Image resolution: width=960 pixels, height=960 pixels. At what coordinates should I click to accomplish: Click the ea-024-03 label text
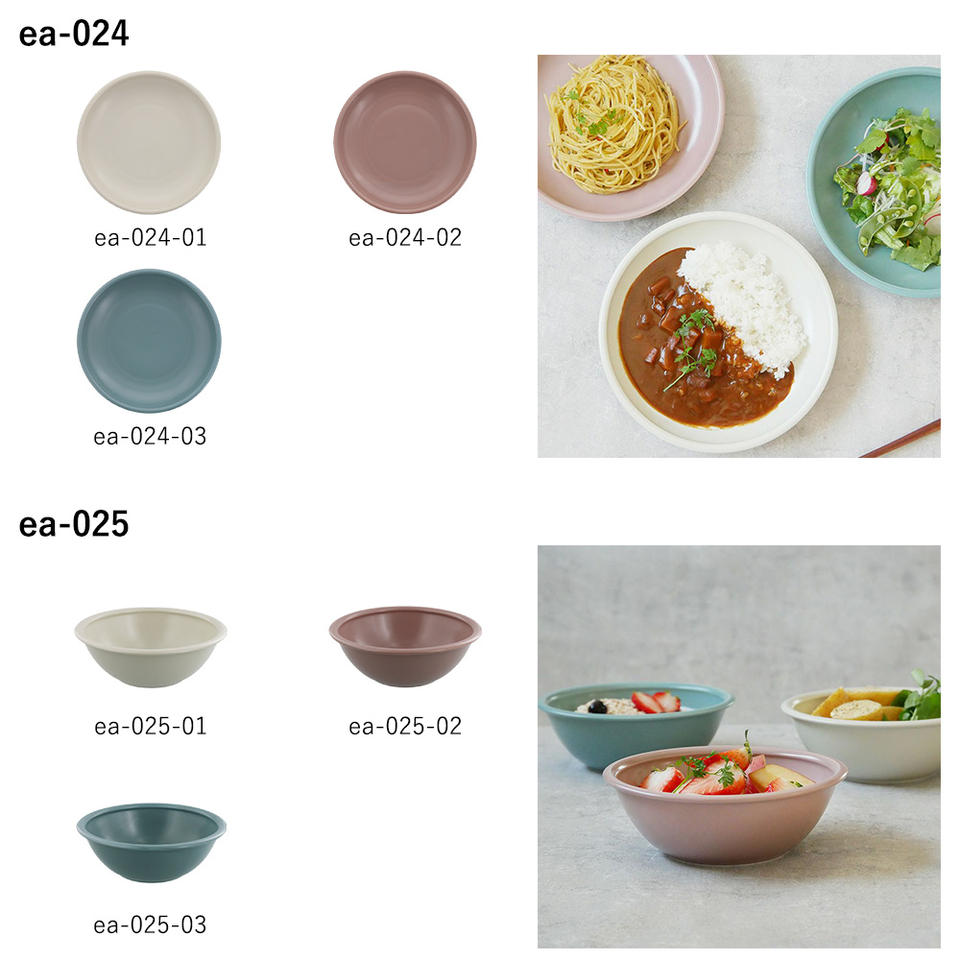click(x=150, y=437)
